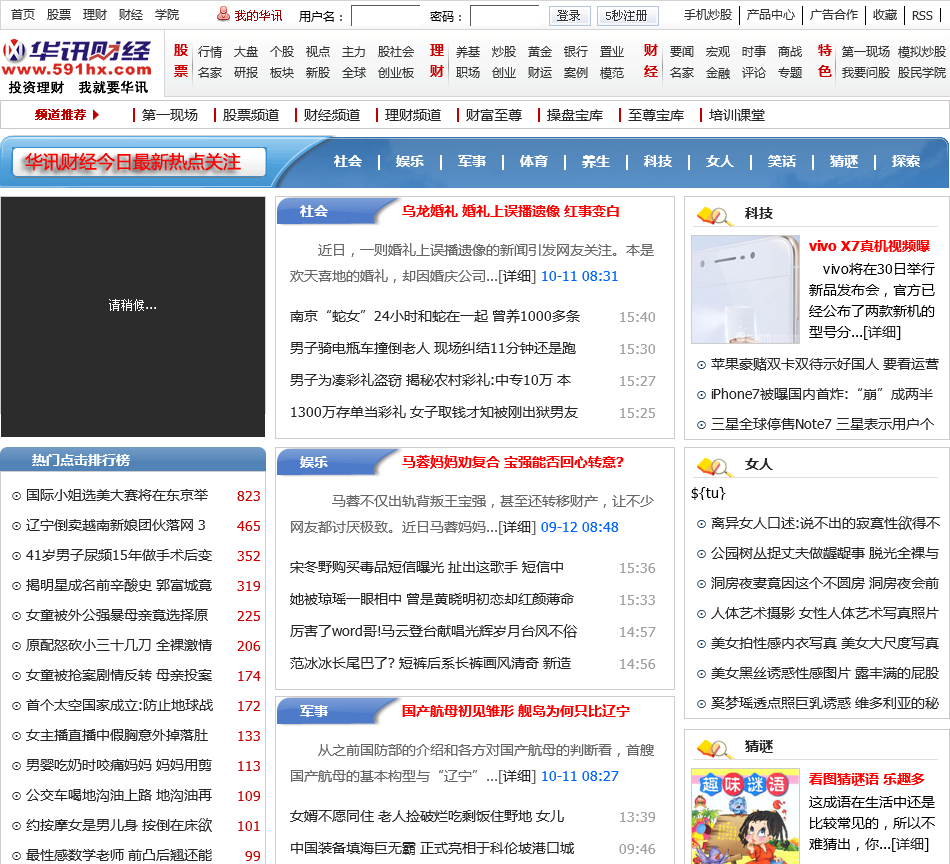This screenshot has width=950, height=864.
Task: Open ranking item 辽宁倒卖越南新娘团伙落网
Action: coord(115,525)
